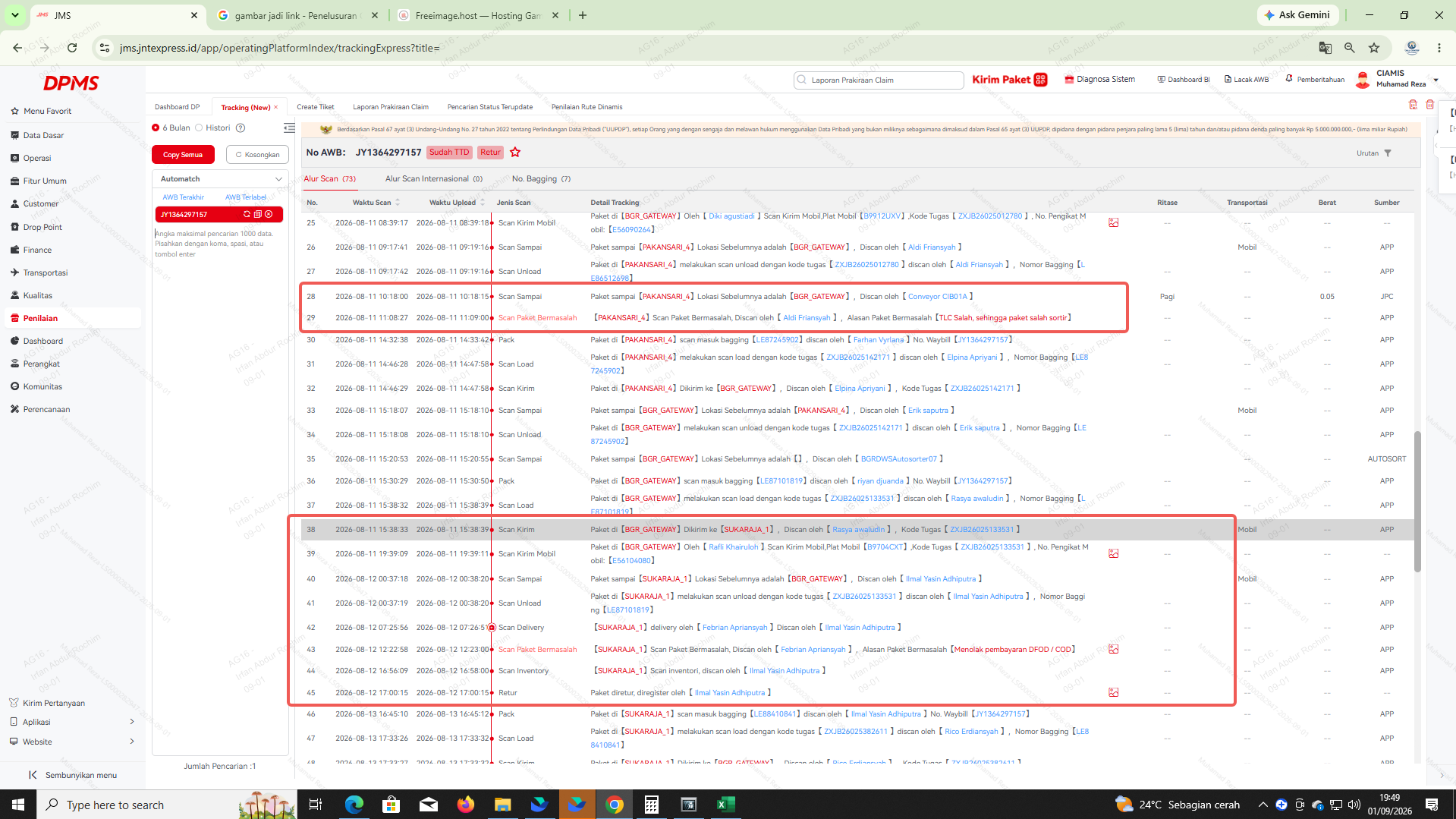Expand the Aplikasi sidebar submenu
This screenshot has height=819, width=1456.
72,723
